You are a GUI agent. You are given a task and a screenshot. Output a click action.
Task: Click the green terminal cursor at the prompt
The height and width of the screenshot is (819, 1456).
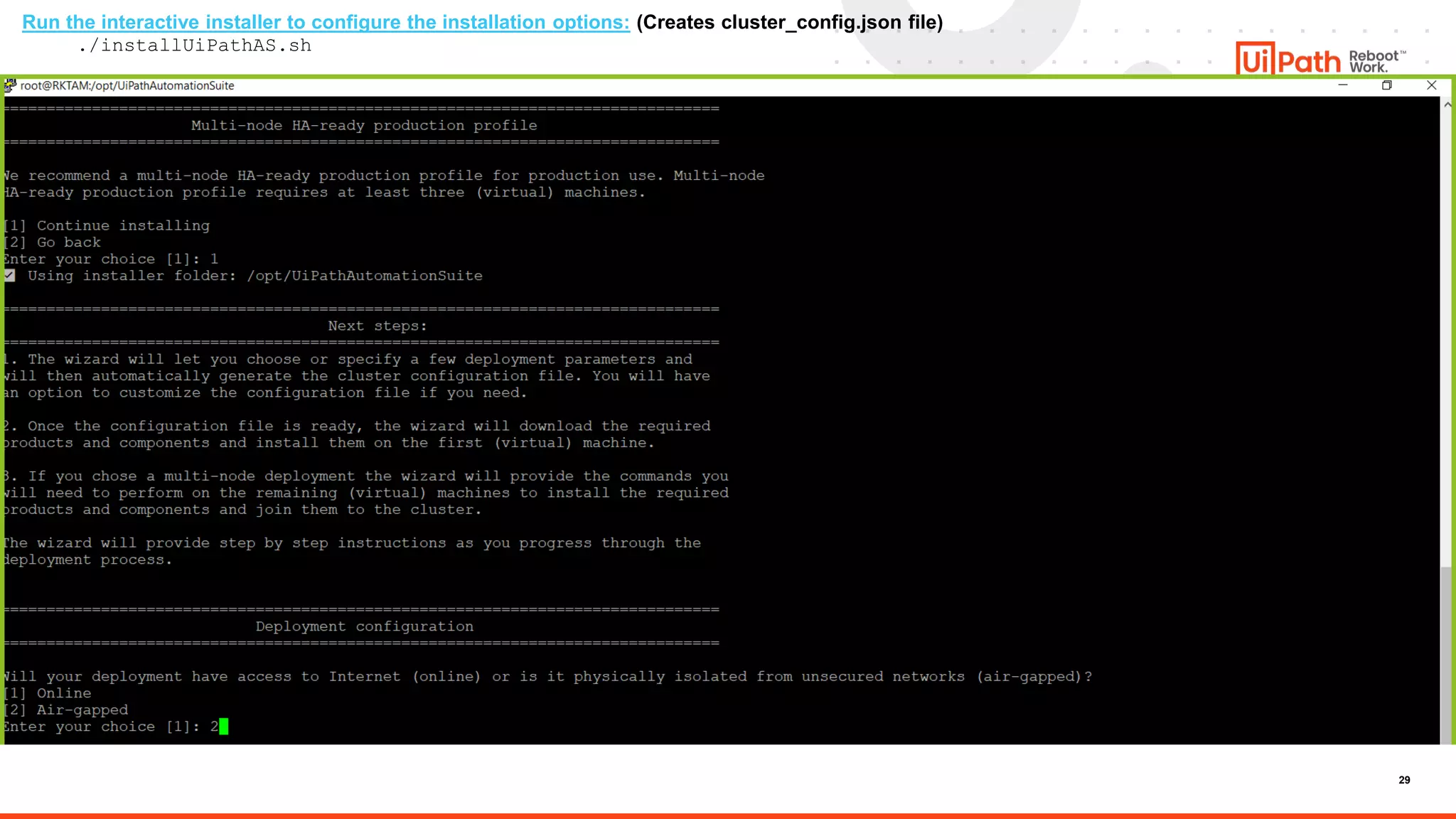[x=224, y=727]
